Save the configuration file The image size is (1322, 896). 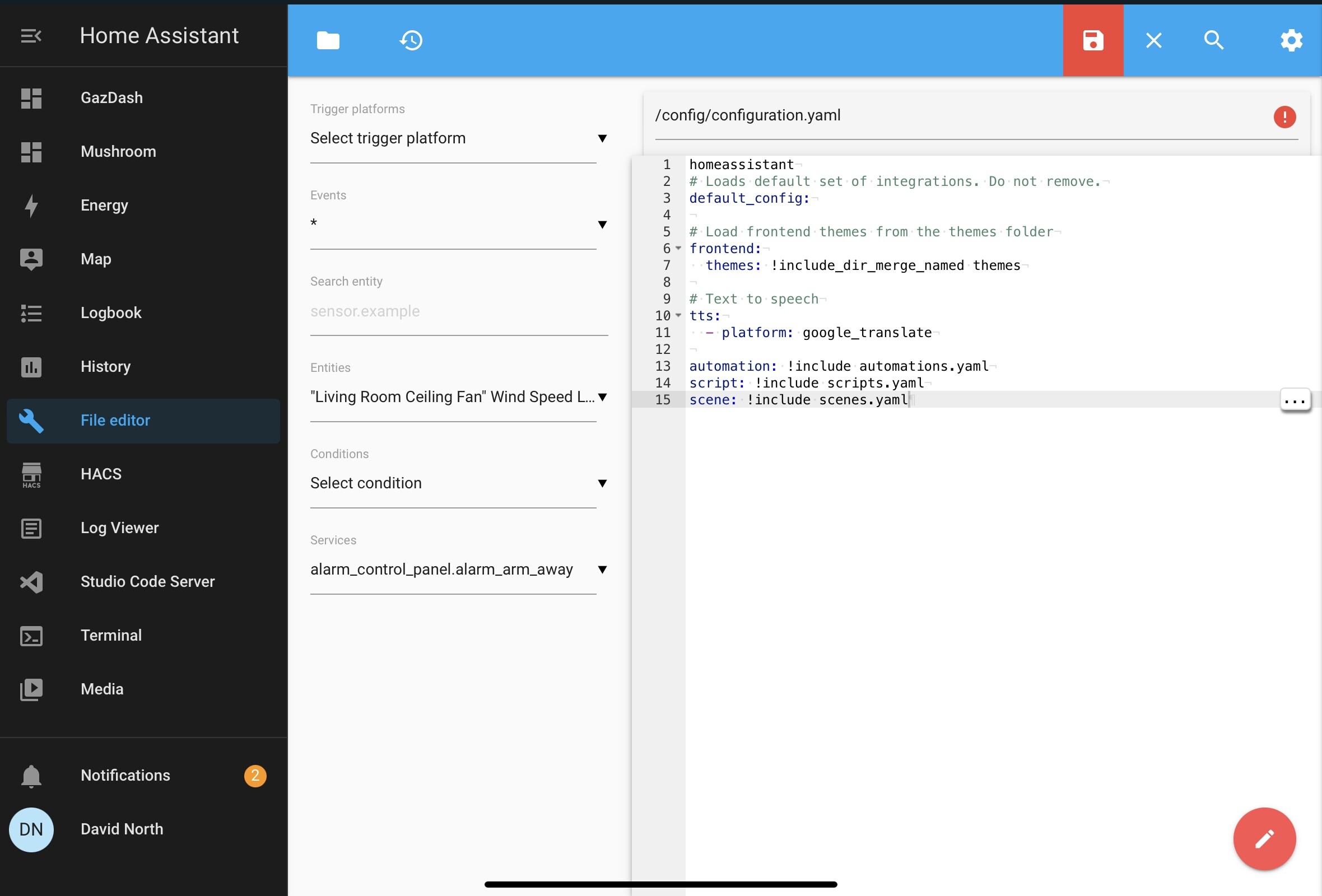tap(1092, 40)
